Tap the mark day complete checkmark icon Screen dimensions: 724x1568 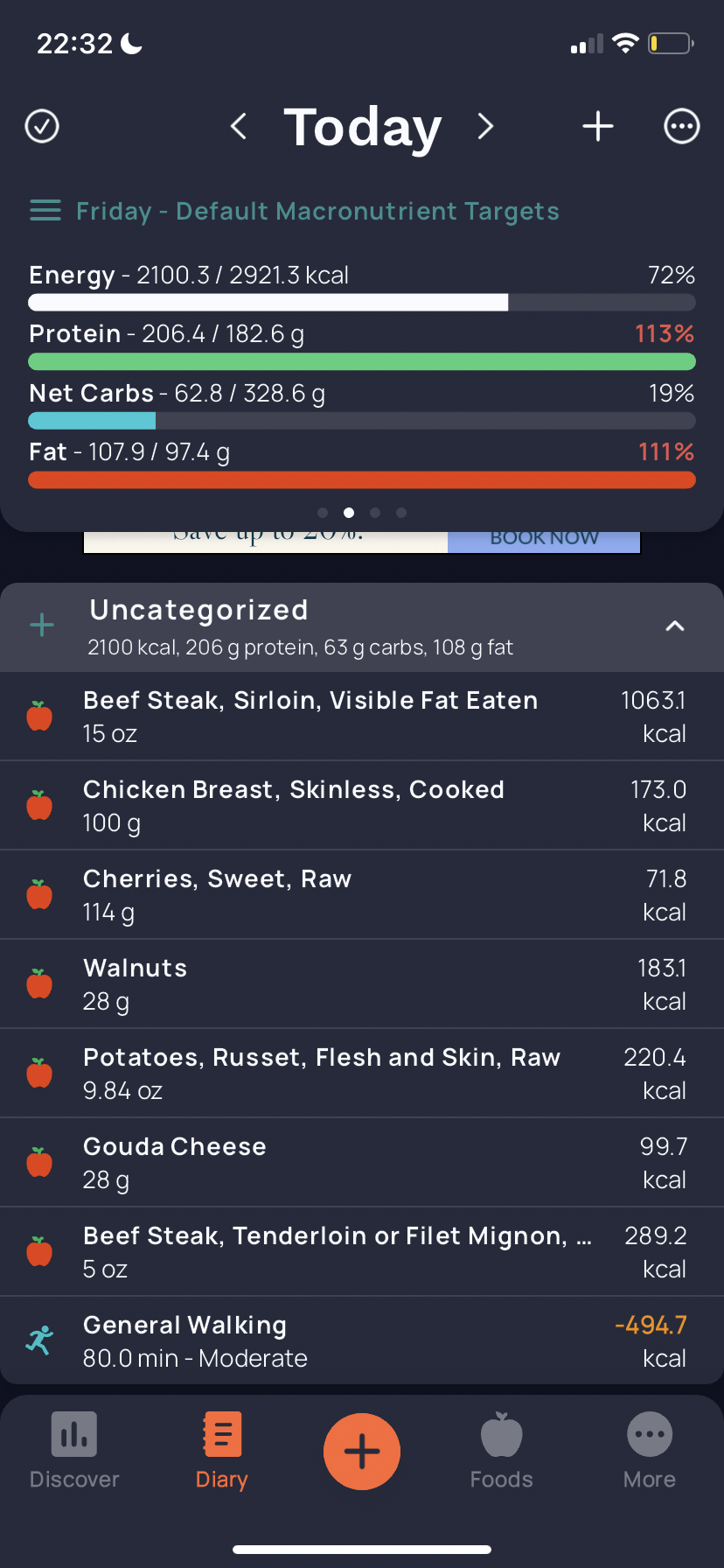click(x=42, y=126)
